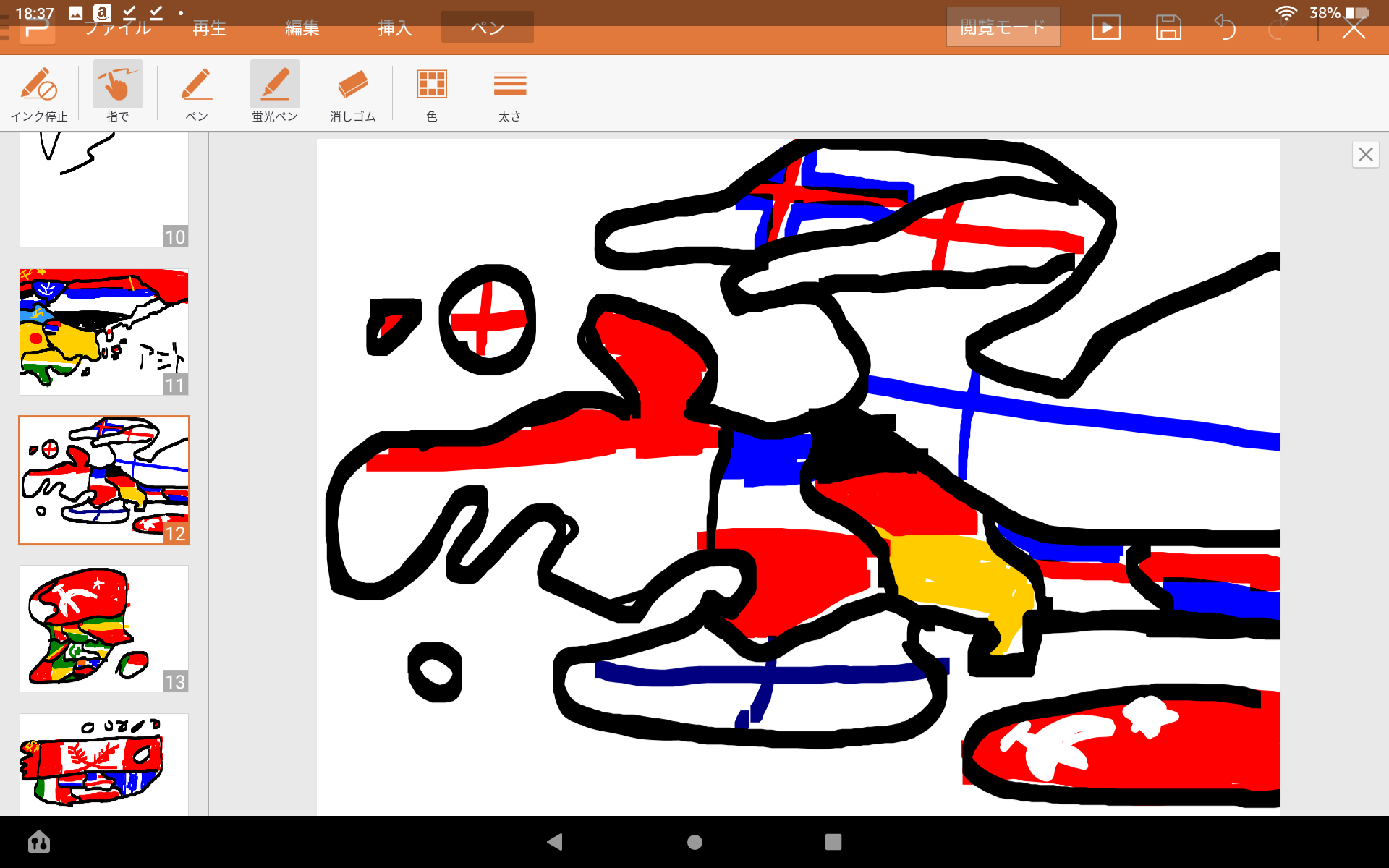Tap the Wi-Fi status icon

click(x=1286, y=13)
